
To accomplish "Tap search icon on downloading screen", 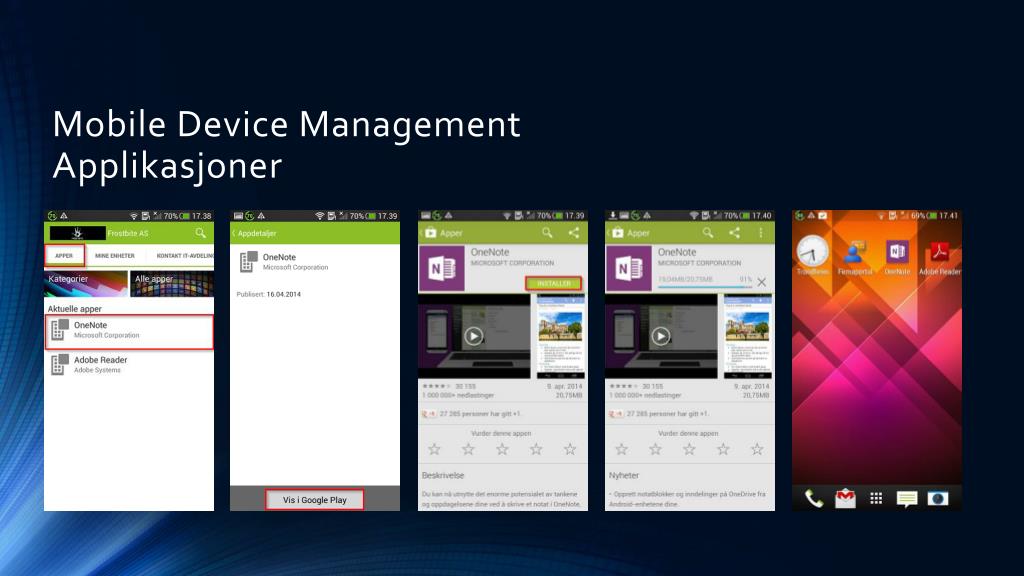I will 707,232.
